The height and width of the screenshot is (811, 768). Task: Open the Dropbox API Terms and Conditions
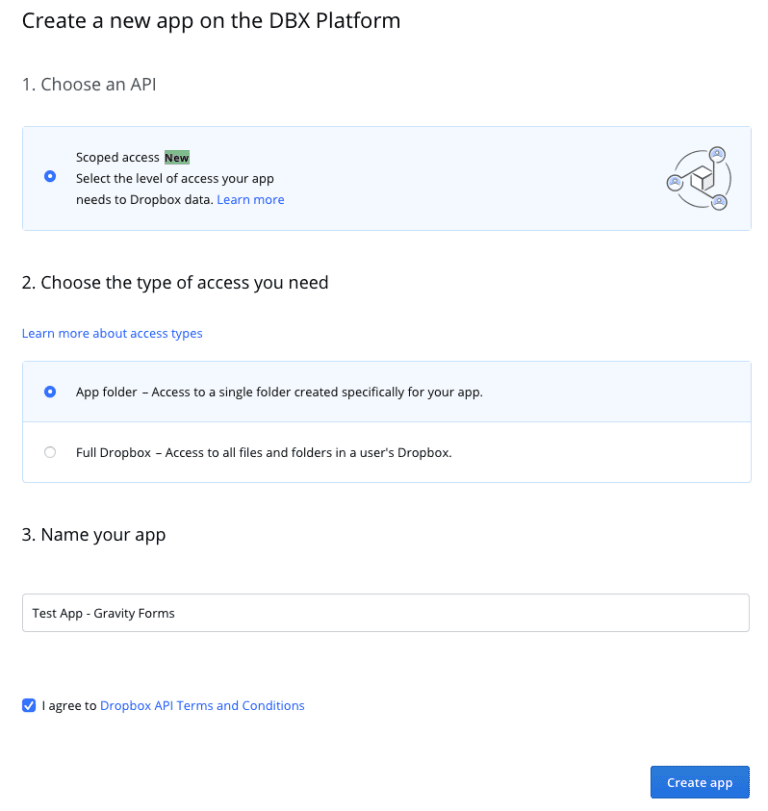[x=202, y=705]
